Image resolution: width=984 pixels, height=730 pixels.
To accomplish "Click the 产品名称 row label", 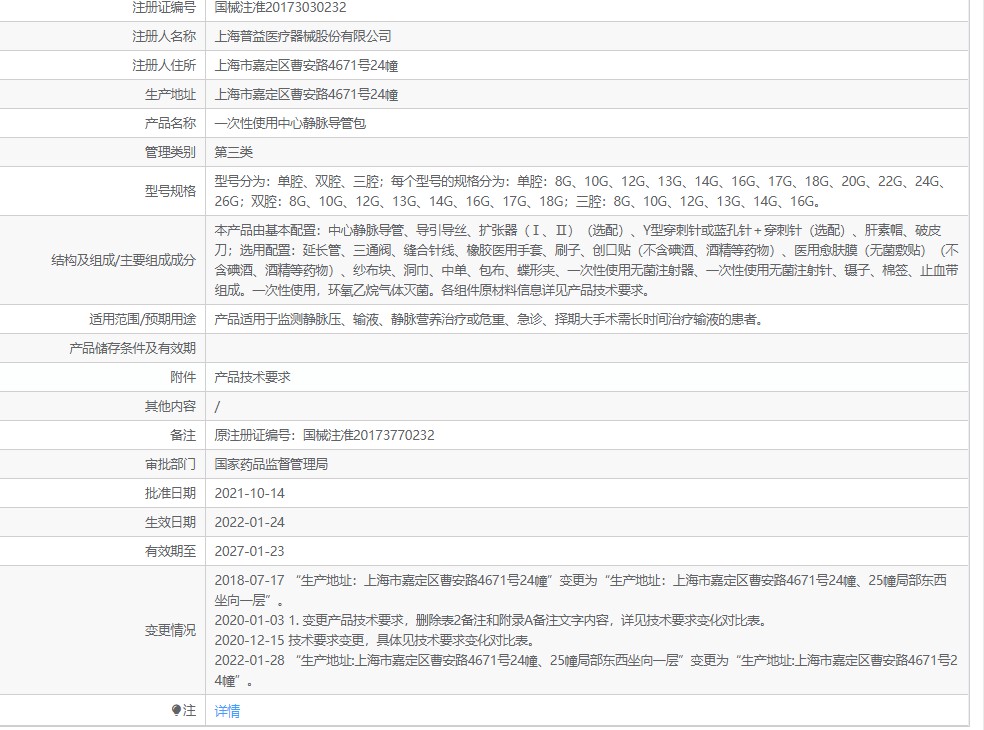I will (x=170, y=123).
